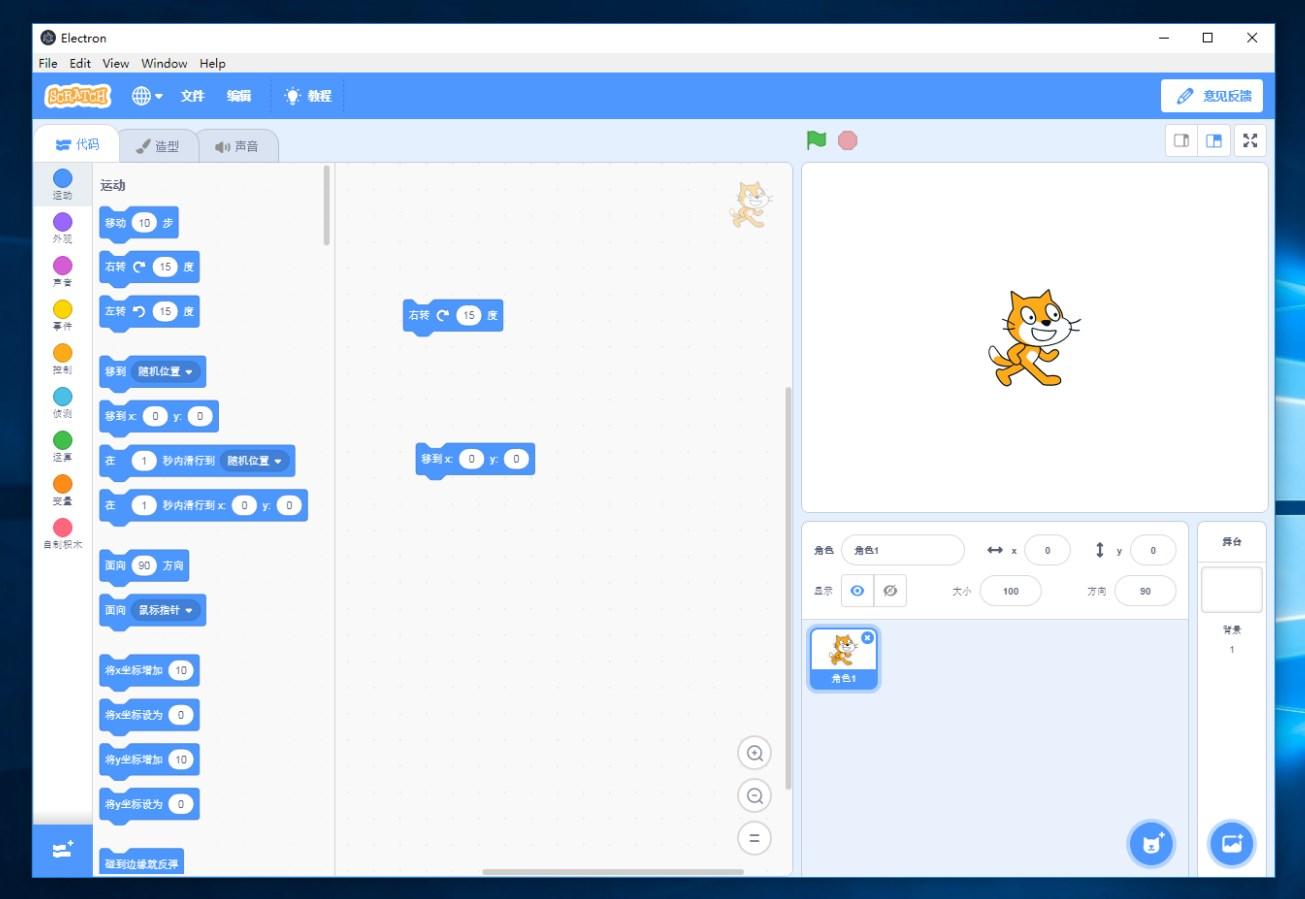Click the choose a backdrop button
The width and height of the screenshot is (1305, 899).
pyautogui.click(x=1232, y=844)
